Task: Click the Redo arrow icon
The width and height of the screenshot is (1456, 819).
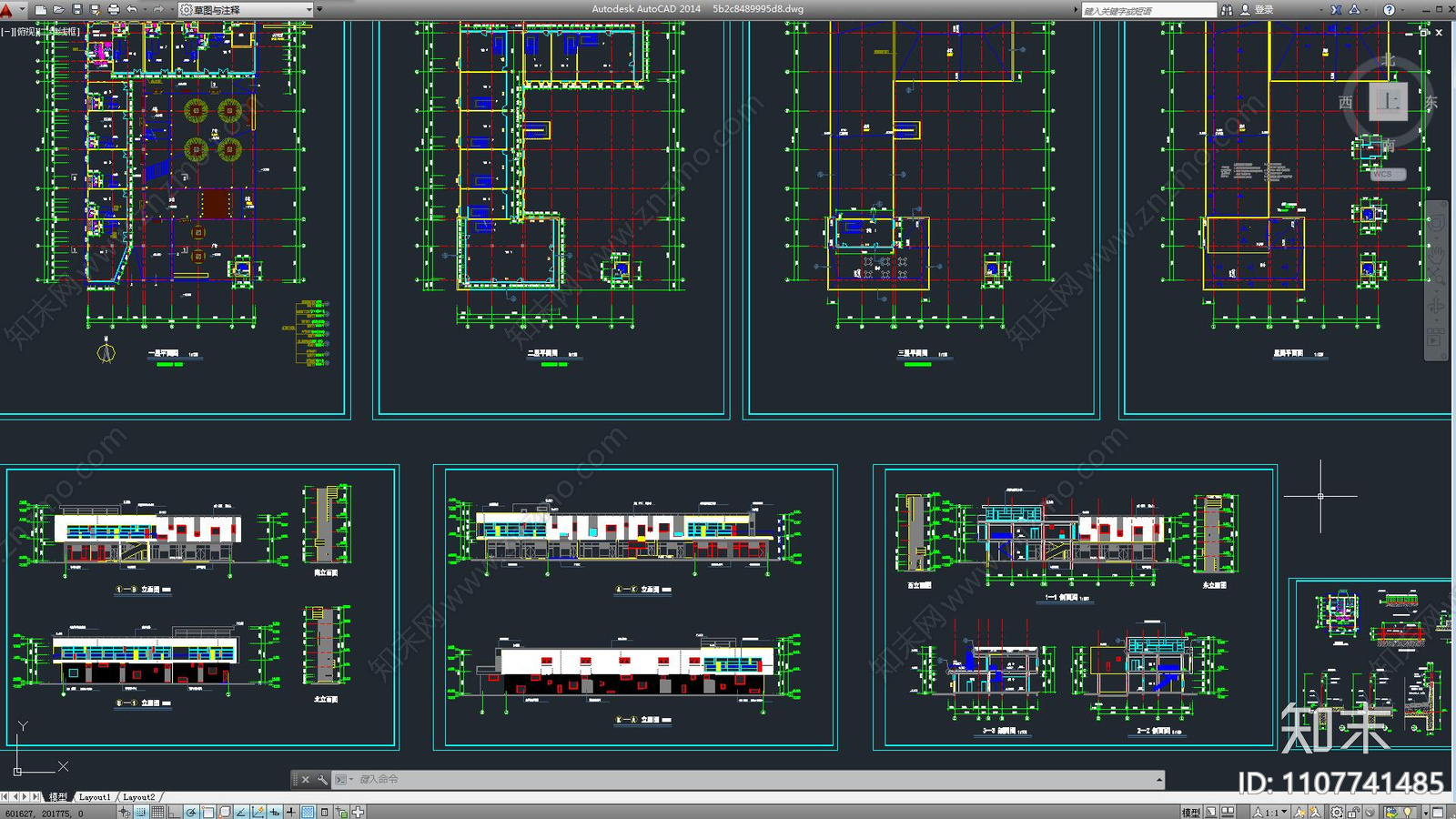Action: point(158,9)
